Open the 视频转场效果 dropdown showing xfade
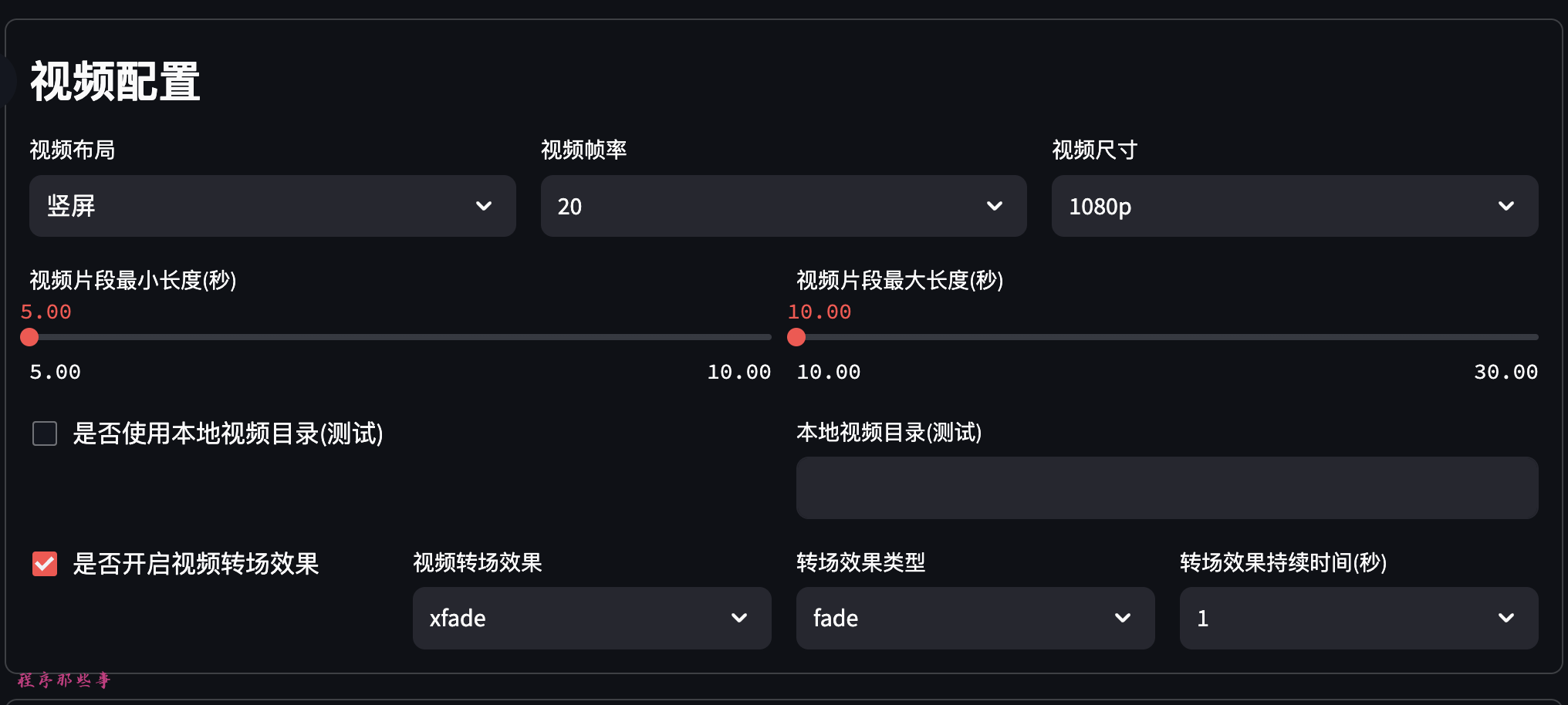1568x705 pixels. [571, 618]
